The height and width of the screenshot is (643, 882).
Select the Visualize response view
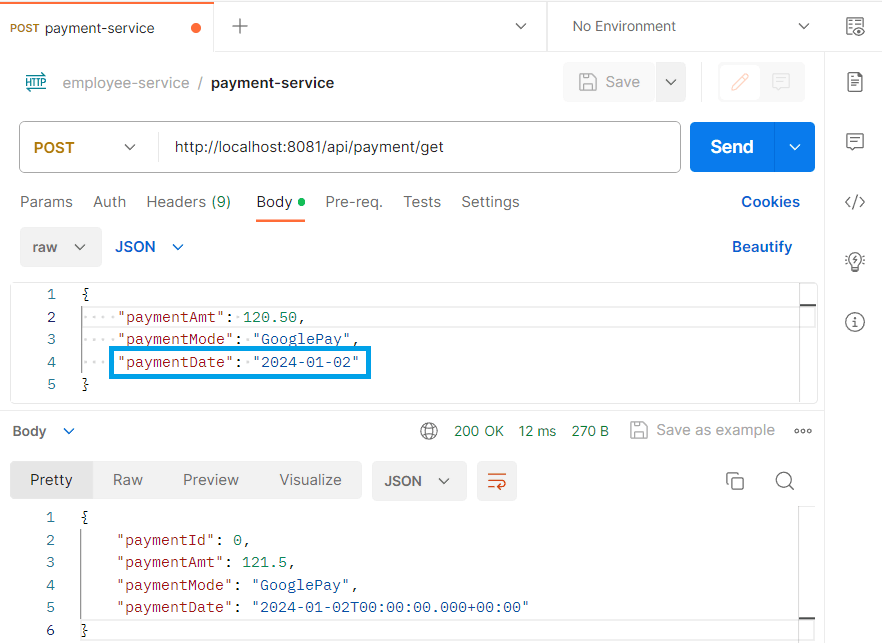[310, 480]
